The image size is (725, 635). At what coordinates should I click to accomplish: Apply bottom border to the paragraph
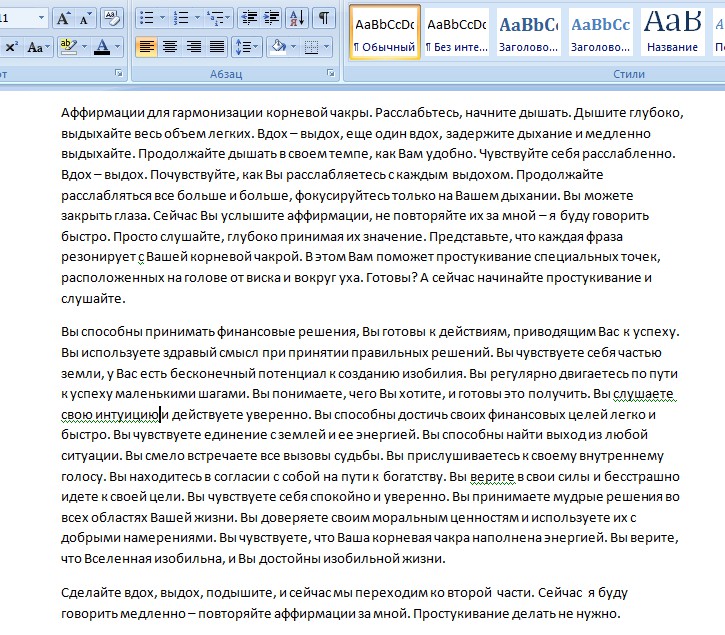click(x=311, y=47)
